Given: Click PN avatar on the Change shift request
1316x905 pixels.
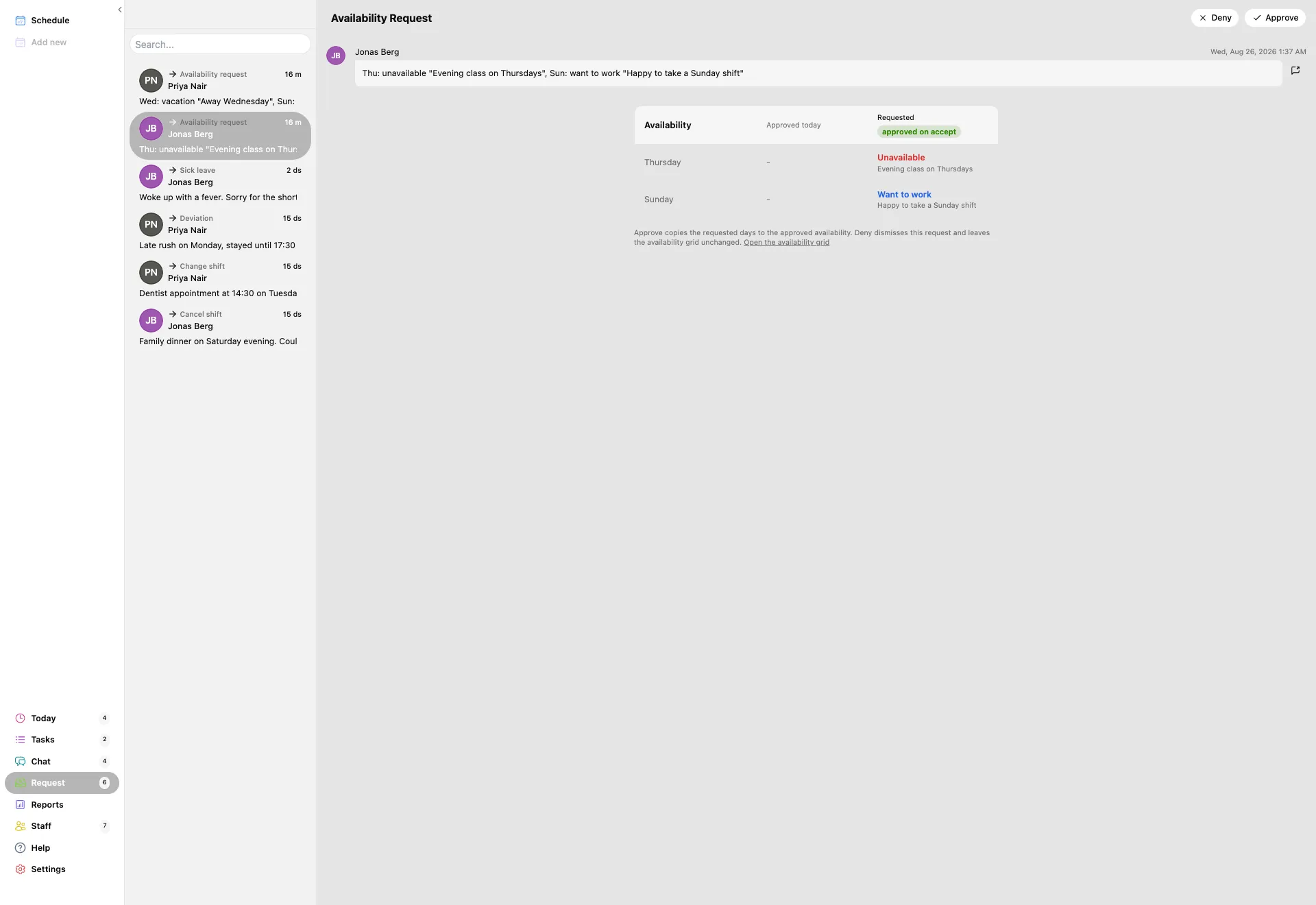Looking at the screenshot, I should point(151,272).
